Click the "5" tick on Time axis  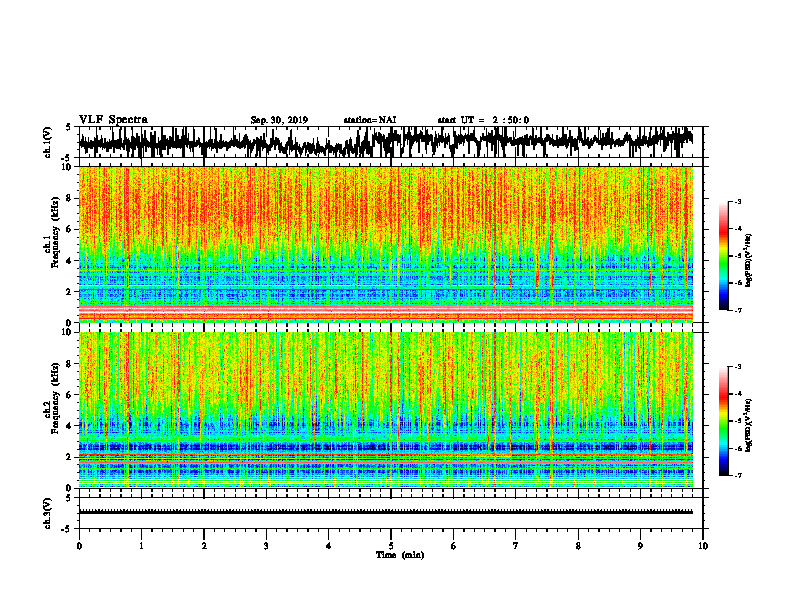click(x=391, y=546)
